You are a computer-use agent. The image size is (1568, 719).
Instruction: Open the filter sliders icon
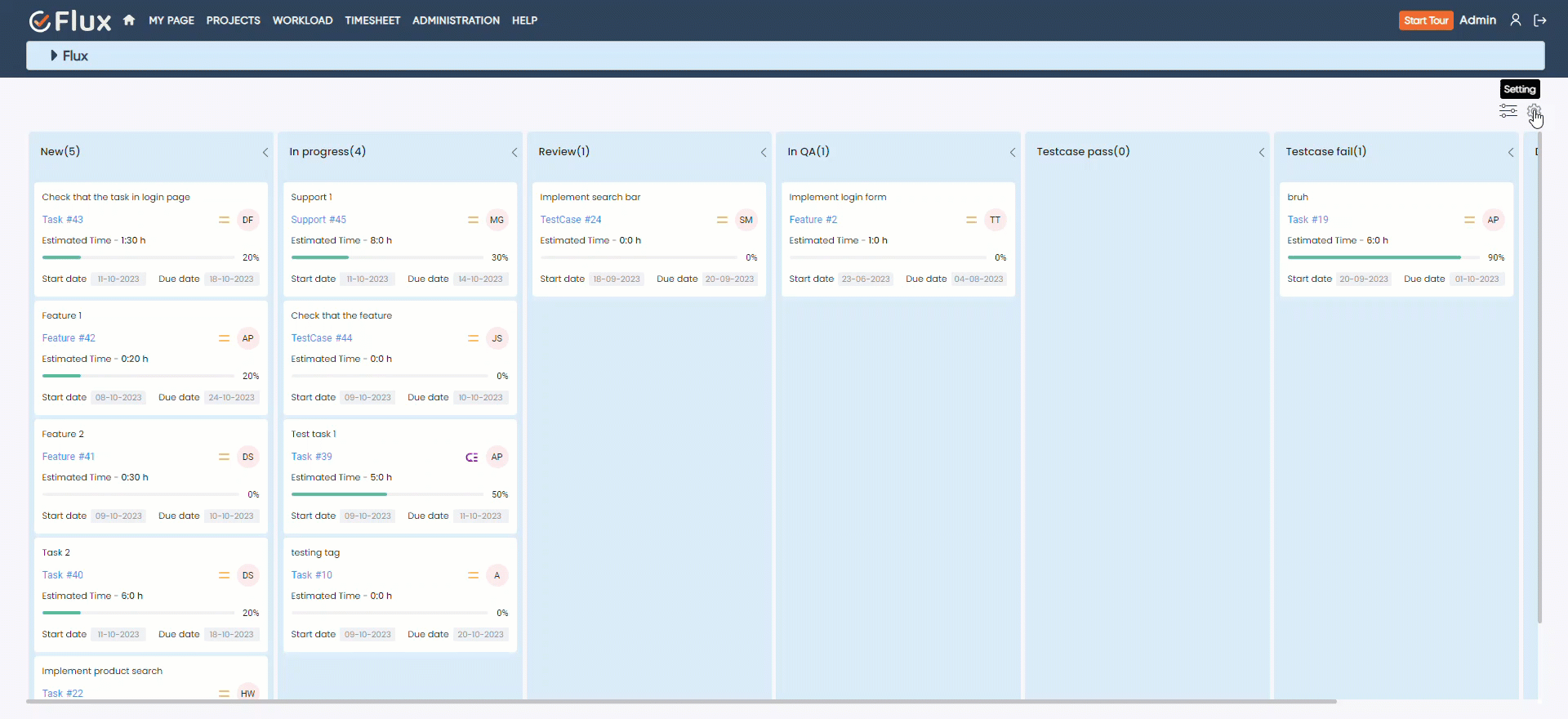coord(1508,111)
